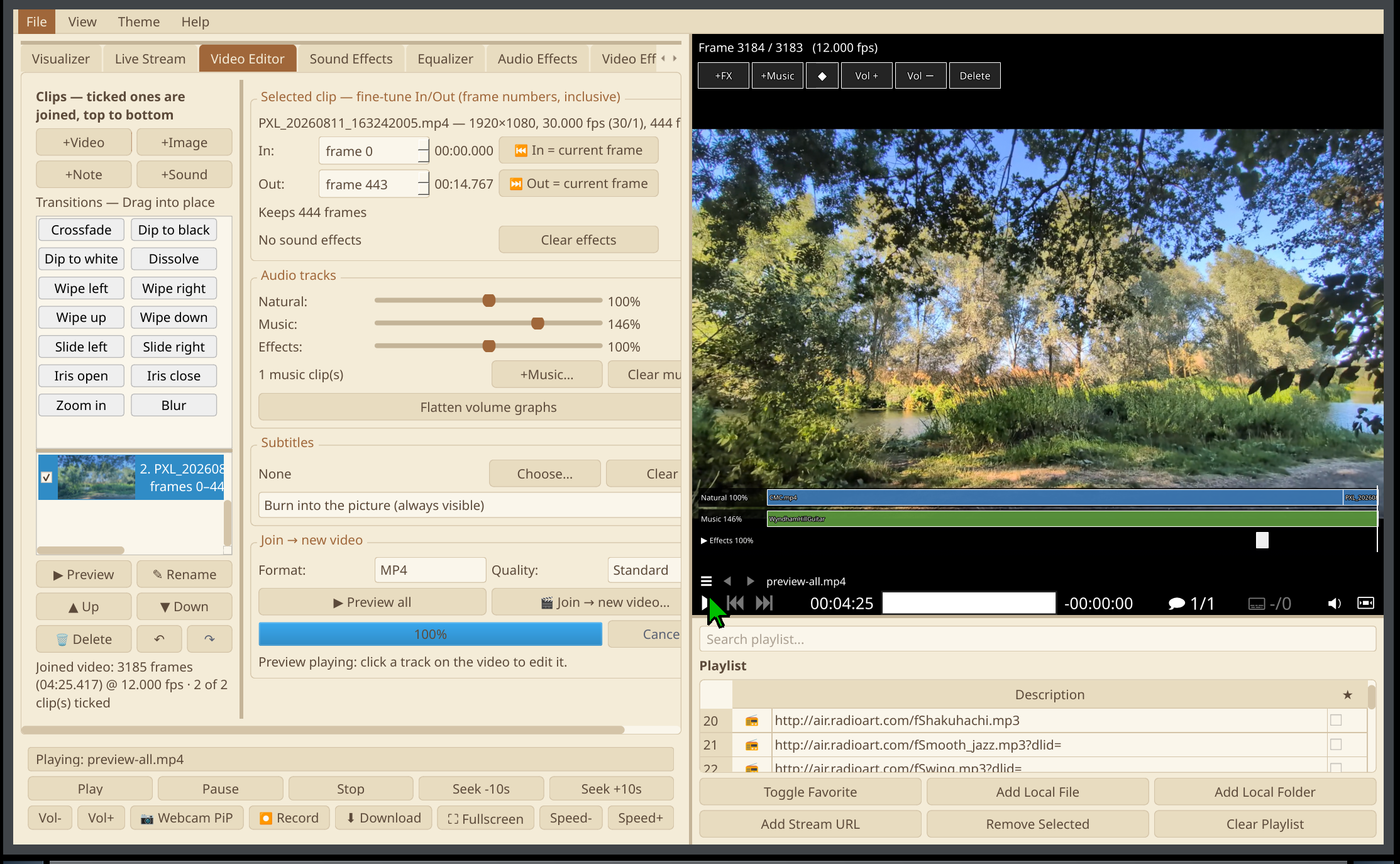The width and height of the screenshot is (1400, 864).
Task: Open the Format MP4 dropdown
Action: [x=430, y=570]
